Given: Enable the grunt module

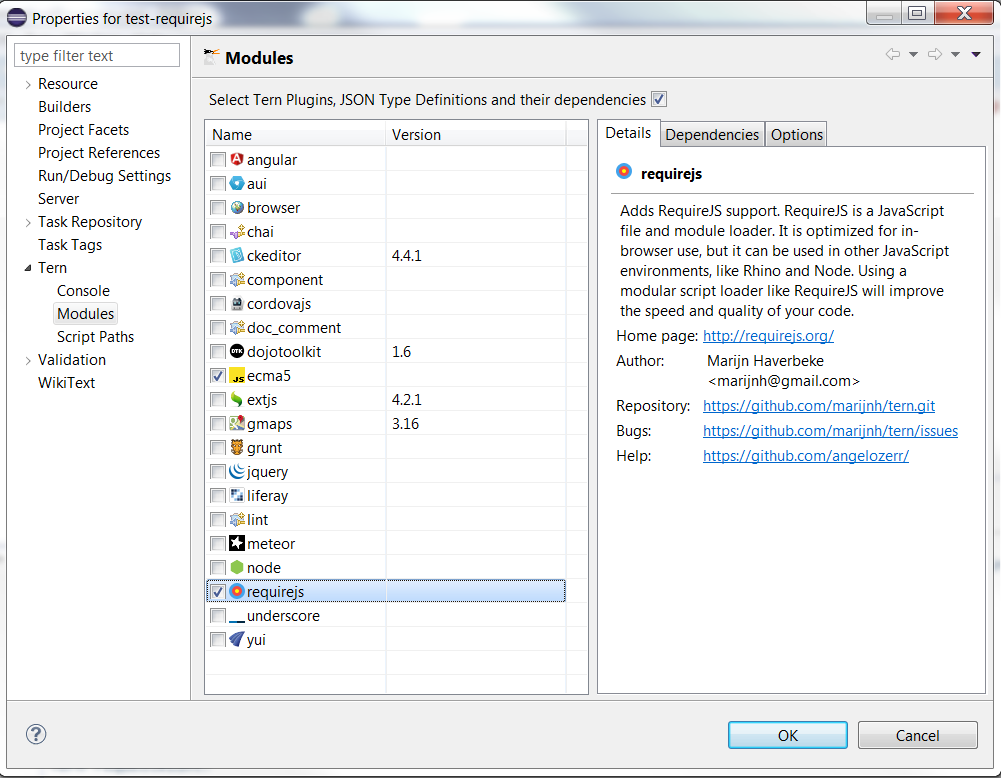Looking at the screenshot, I should [217, 447].
